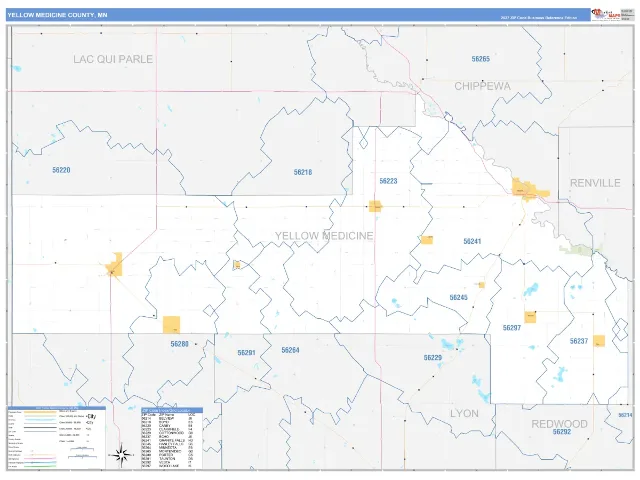Click the city square left of 56241

coord(427,240)
